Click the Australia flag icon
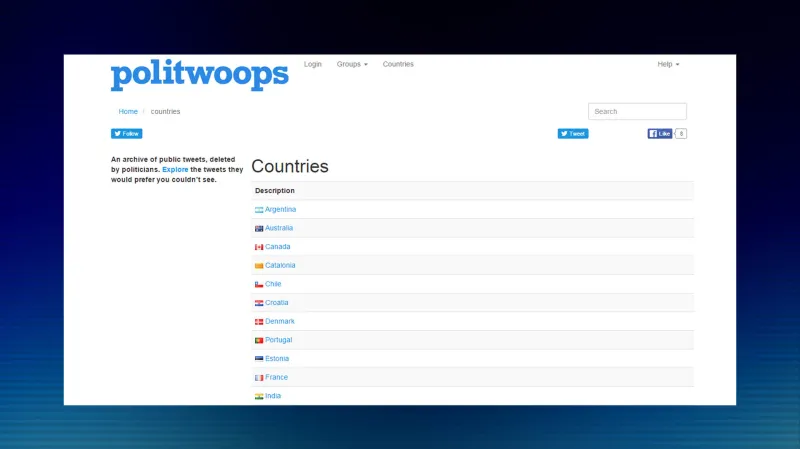Viewport: 800px width, 449px height. click(259, 228)
